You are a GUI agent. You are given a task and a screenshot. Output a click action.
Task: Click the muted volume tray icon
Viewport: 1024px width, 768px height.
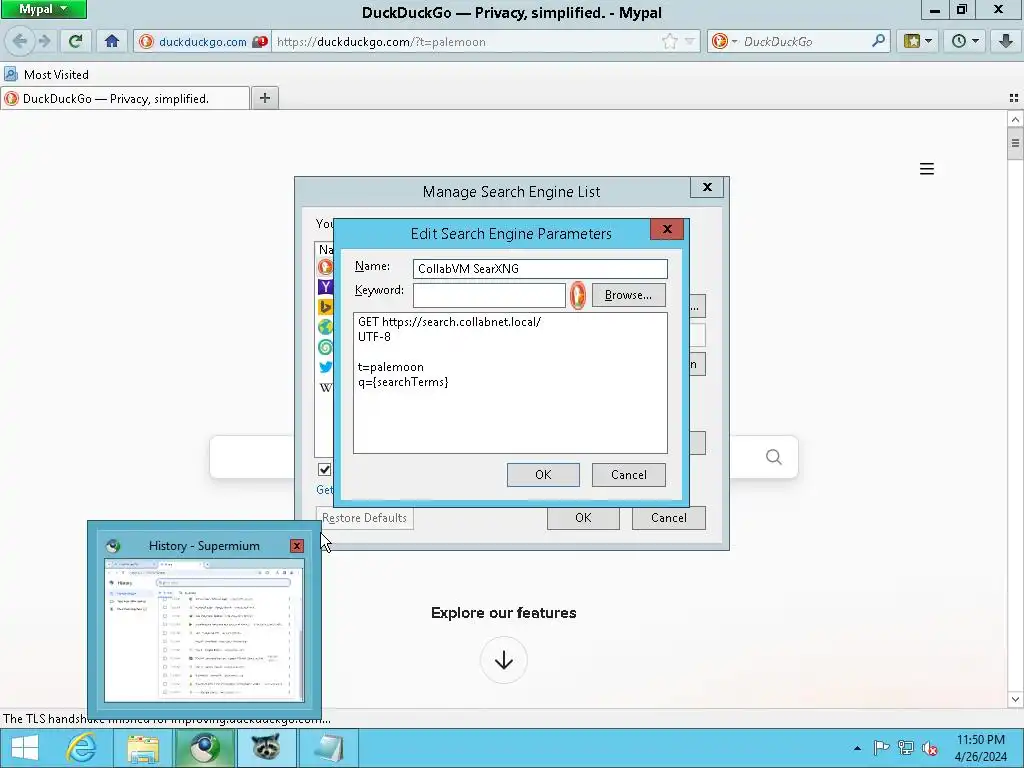pos(930,748)
